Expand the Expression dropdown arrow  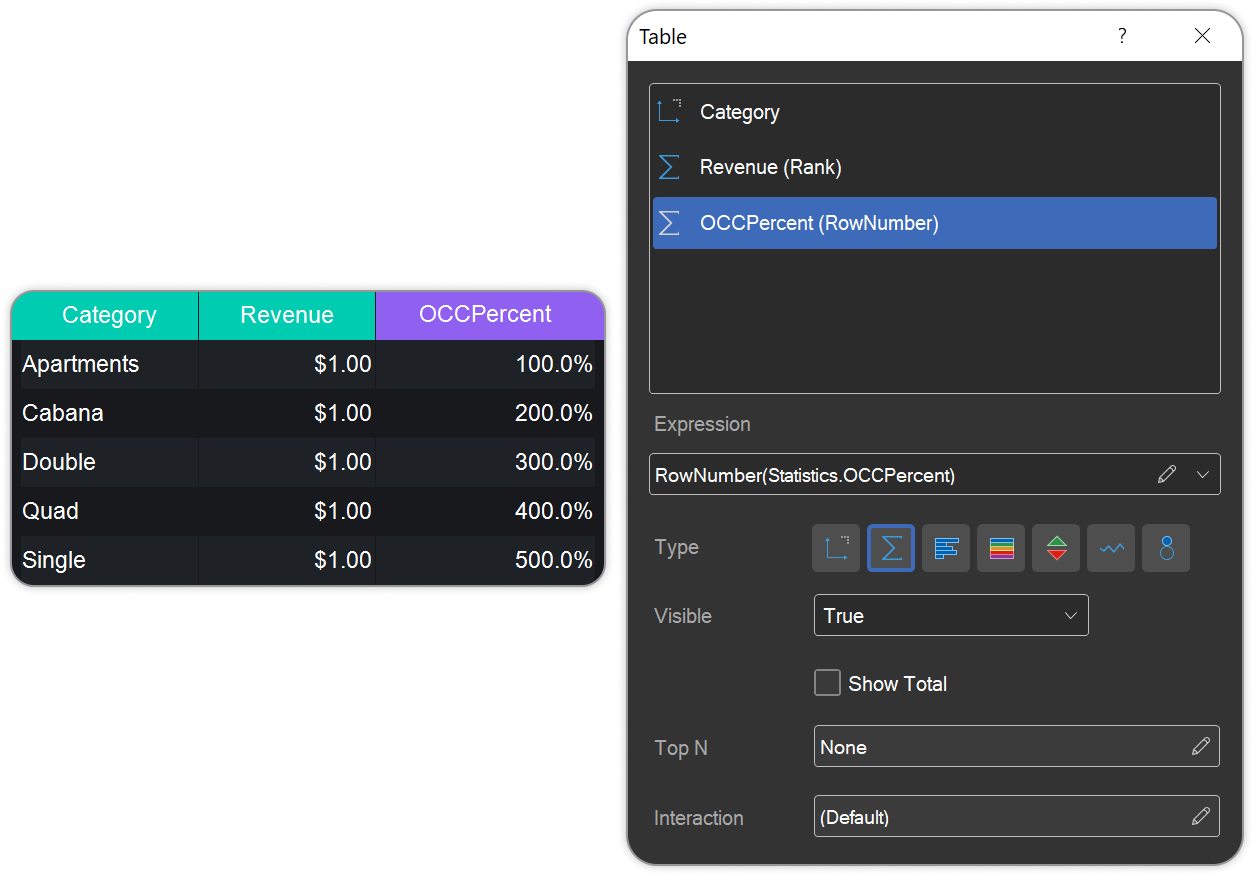click(1202, 475)
